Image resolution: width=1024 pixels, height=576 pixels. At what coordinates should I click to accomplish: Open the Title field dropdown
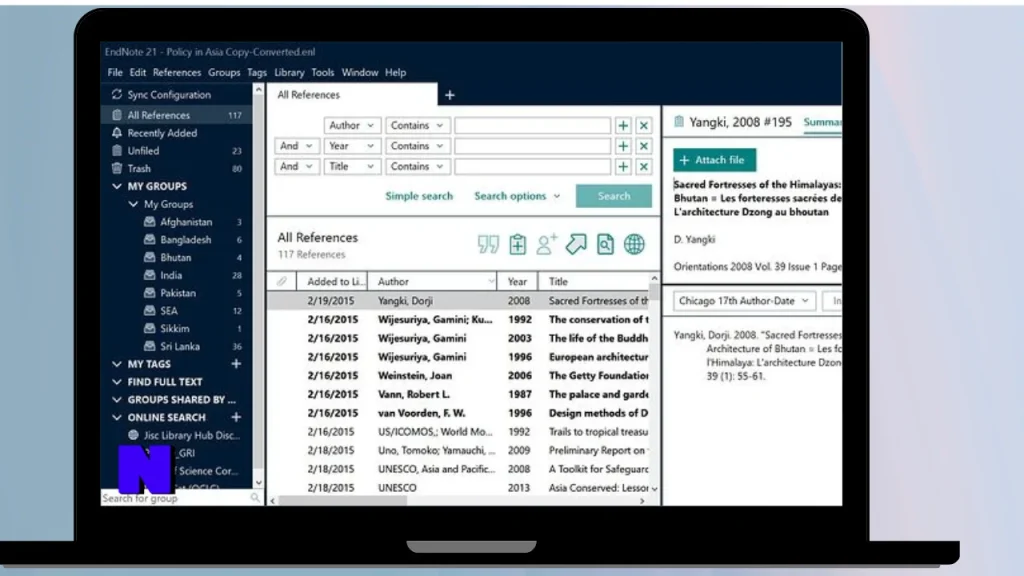tap(351, 167)
